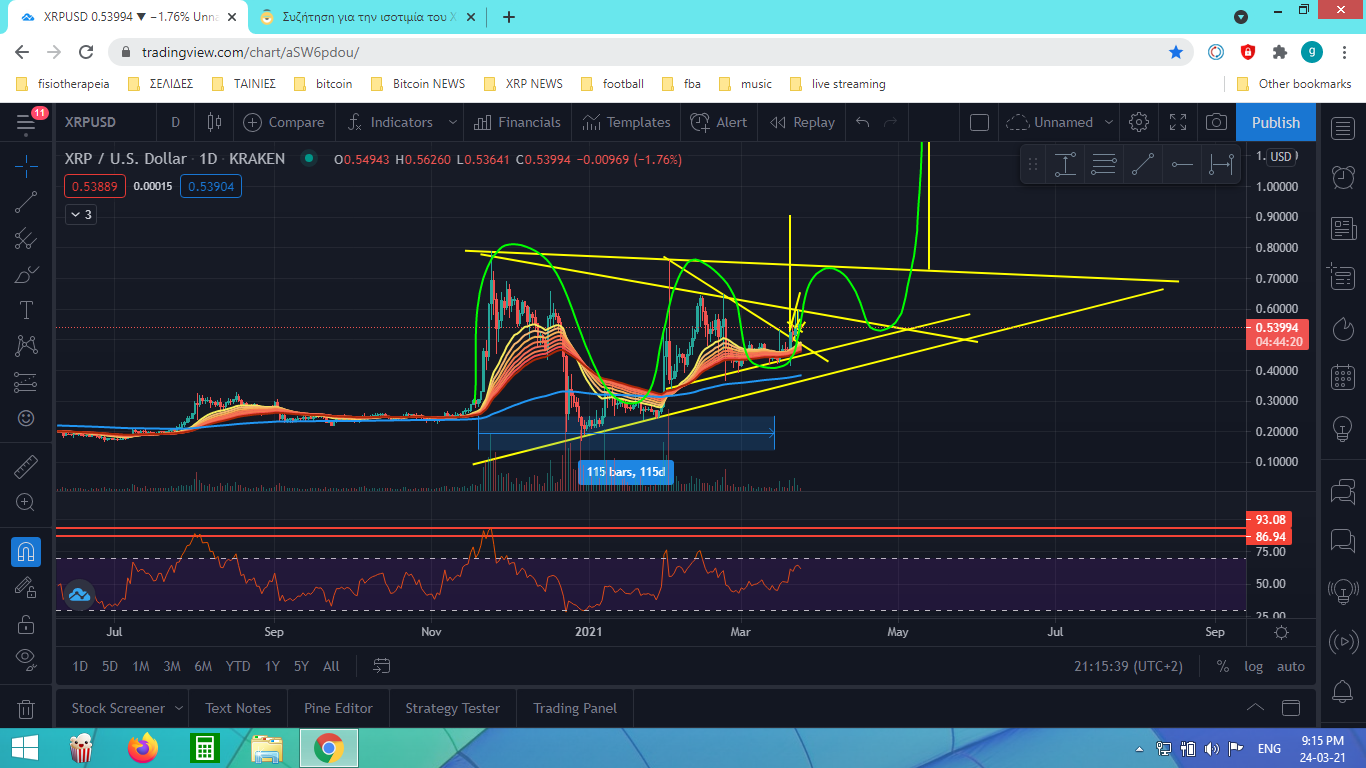Expand the collapsed indicator legend showing 3
The width and height of the screenshot is (1366, 768).
tap(80, 214)
